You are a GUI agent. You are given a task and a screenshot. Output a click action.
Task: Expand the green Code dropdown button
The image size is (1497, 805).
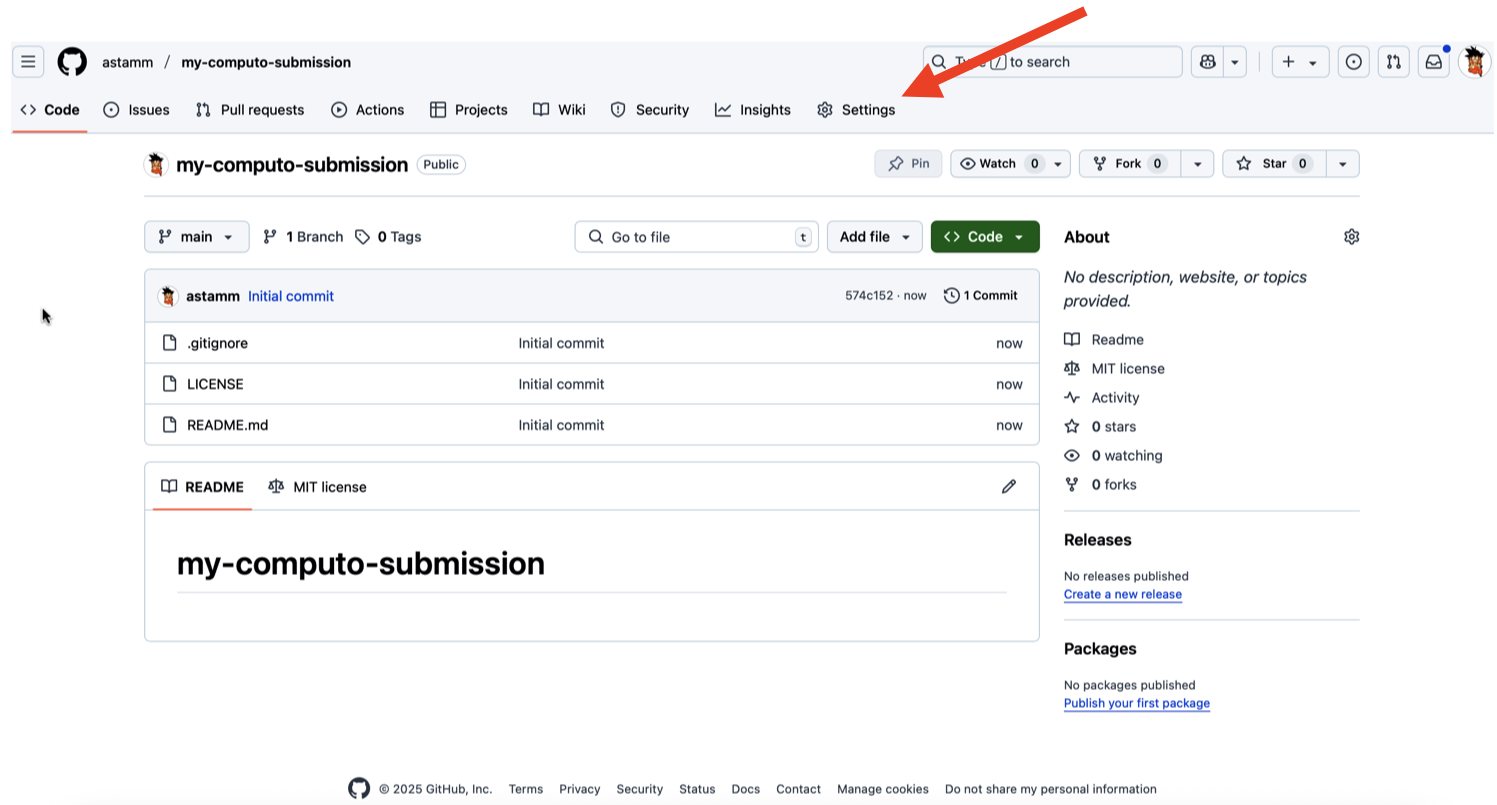pyautogui.click(x=985, y=237)
